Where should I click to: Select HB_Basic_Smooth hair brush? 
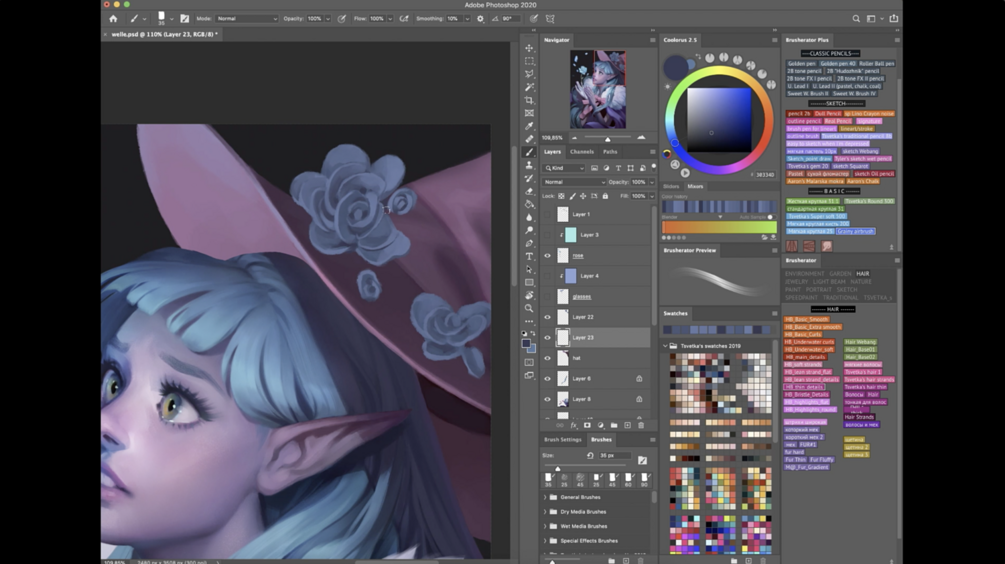point(807,319)
